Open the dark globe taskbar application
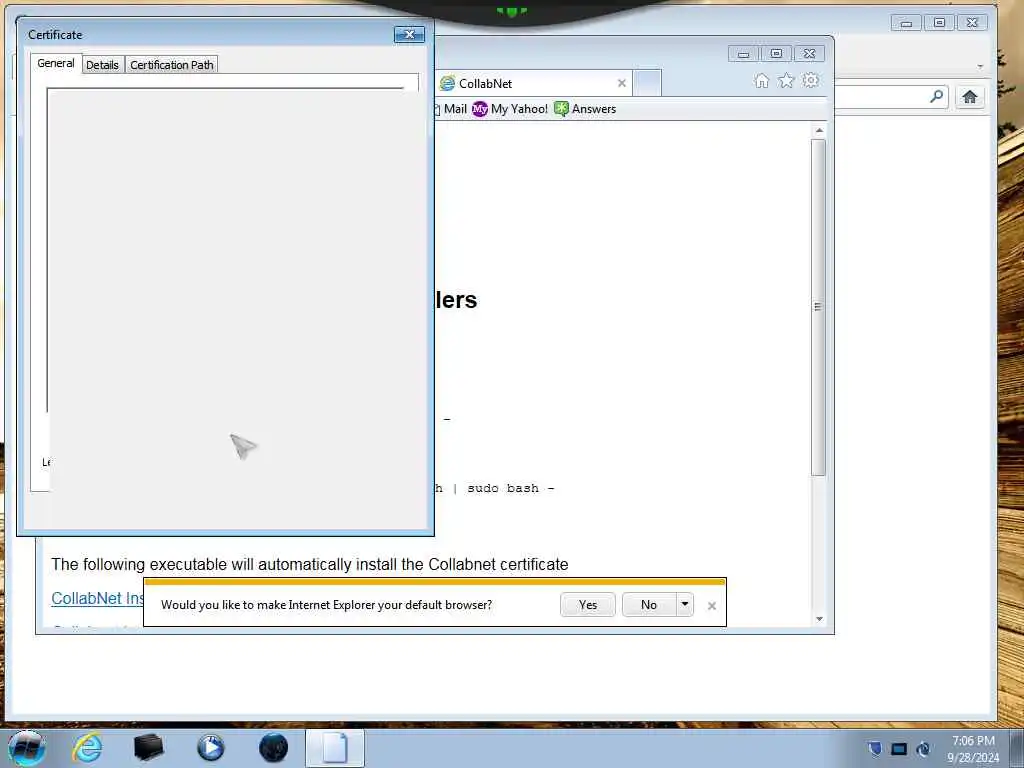This screenshot has height=768, width=1024. [x=273, y=748]
